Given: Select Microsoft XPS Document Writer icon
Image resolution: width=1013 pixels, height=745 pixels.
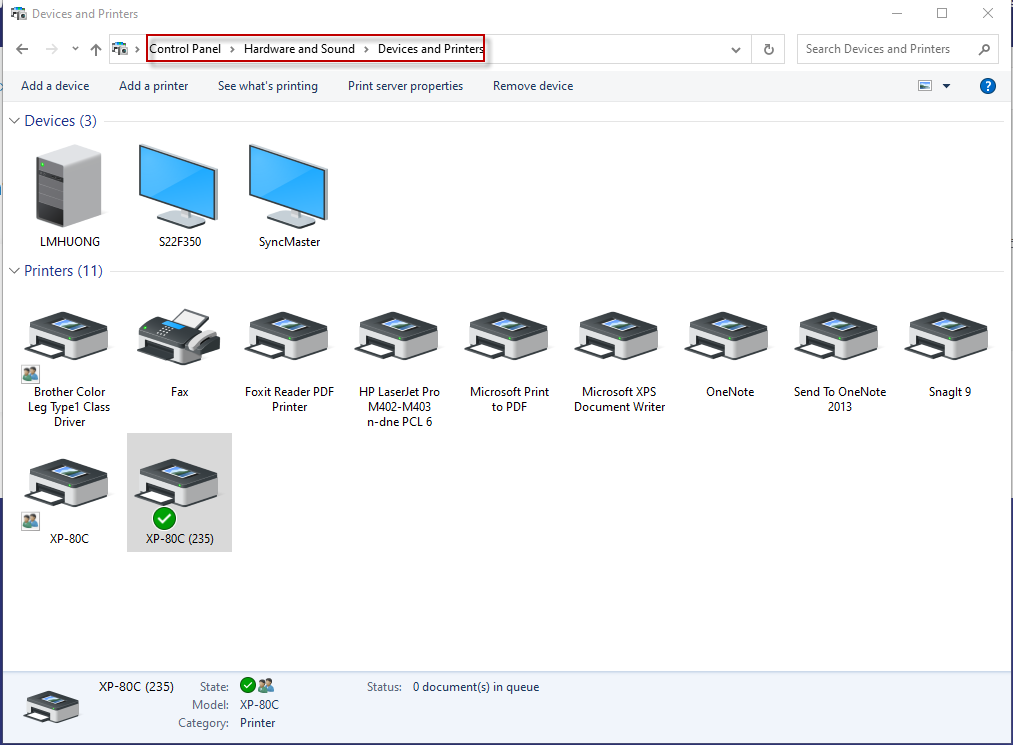Looking at the screenshot, I should coord(618,336).
